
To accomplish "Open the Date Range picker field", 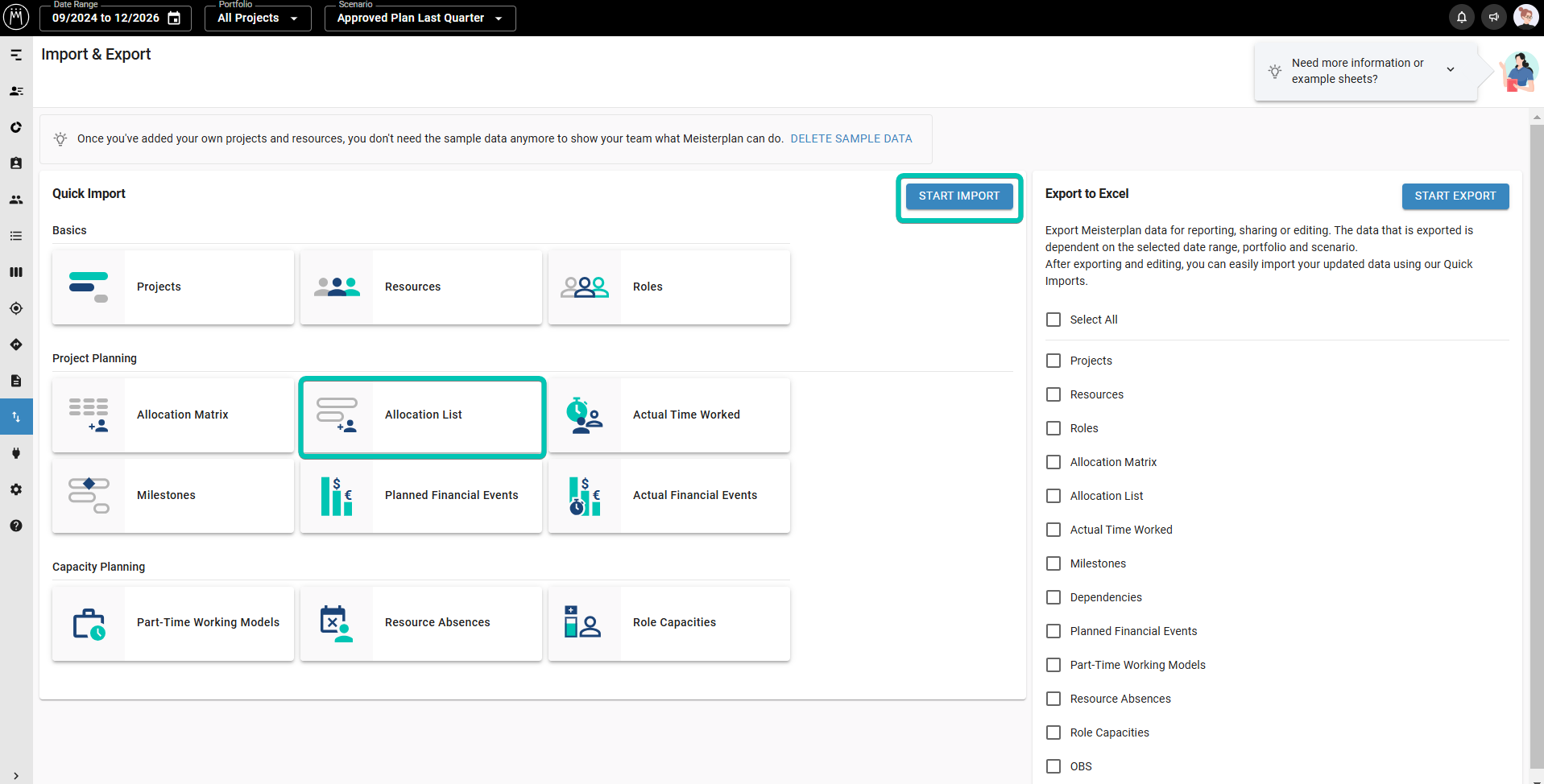I will pos(115,18).
